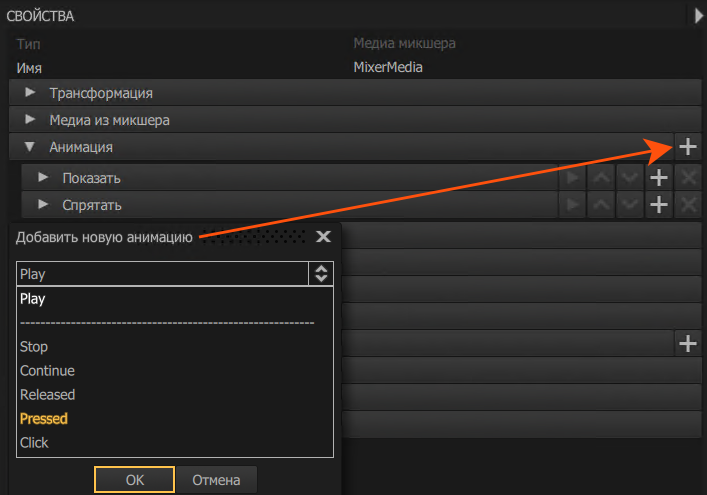The image size is (707, 495).
Task: Expand the Медиа из микшера section
Action: (x=29, y=120)
